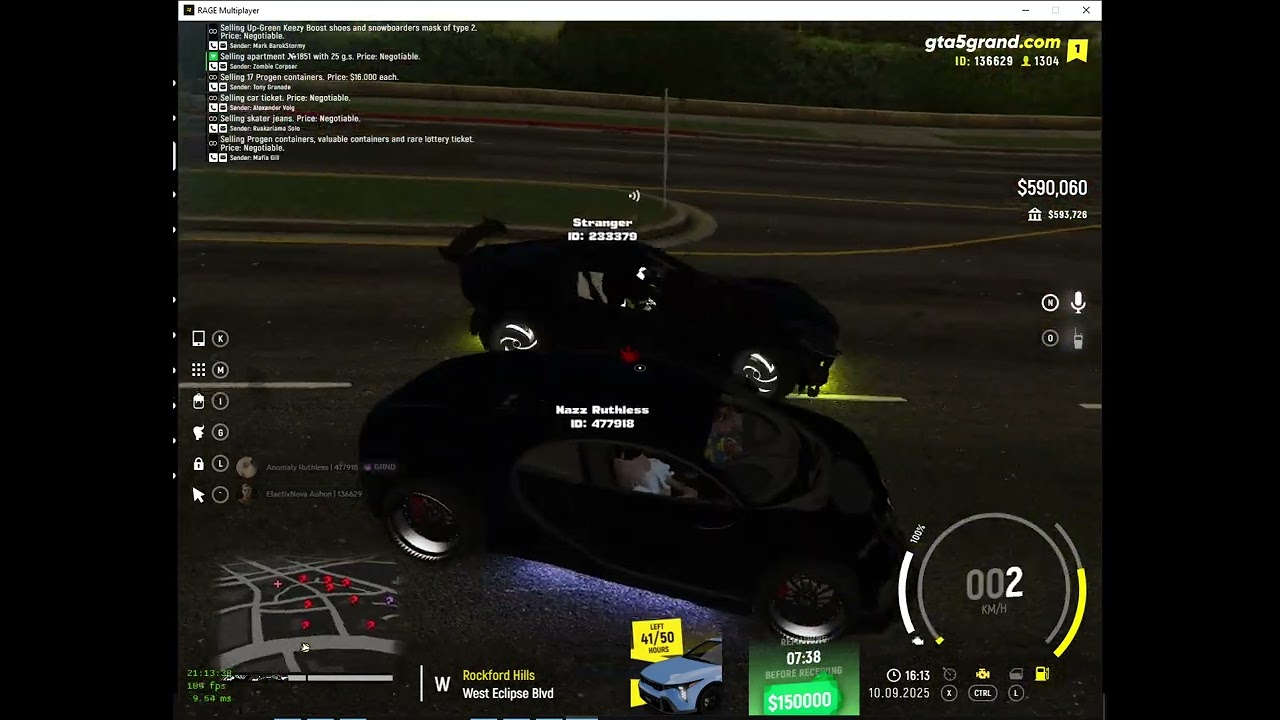Image resolution: width=1280 pixels, height=720 pixels.
Task: Message sender Mark BarokStormy envelope icon
Action: click(x=223, y=46)
